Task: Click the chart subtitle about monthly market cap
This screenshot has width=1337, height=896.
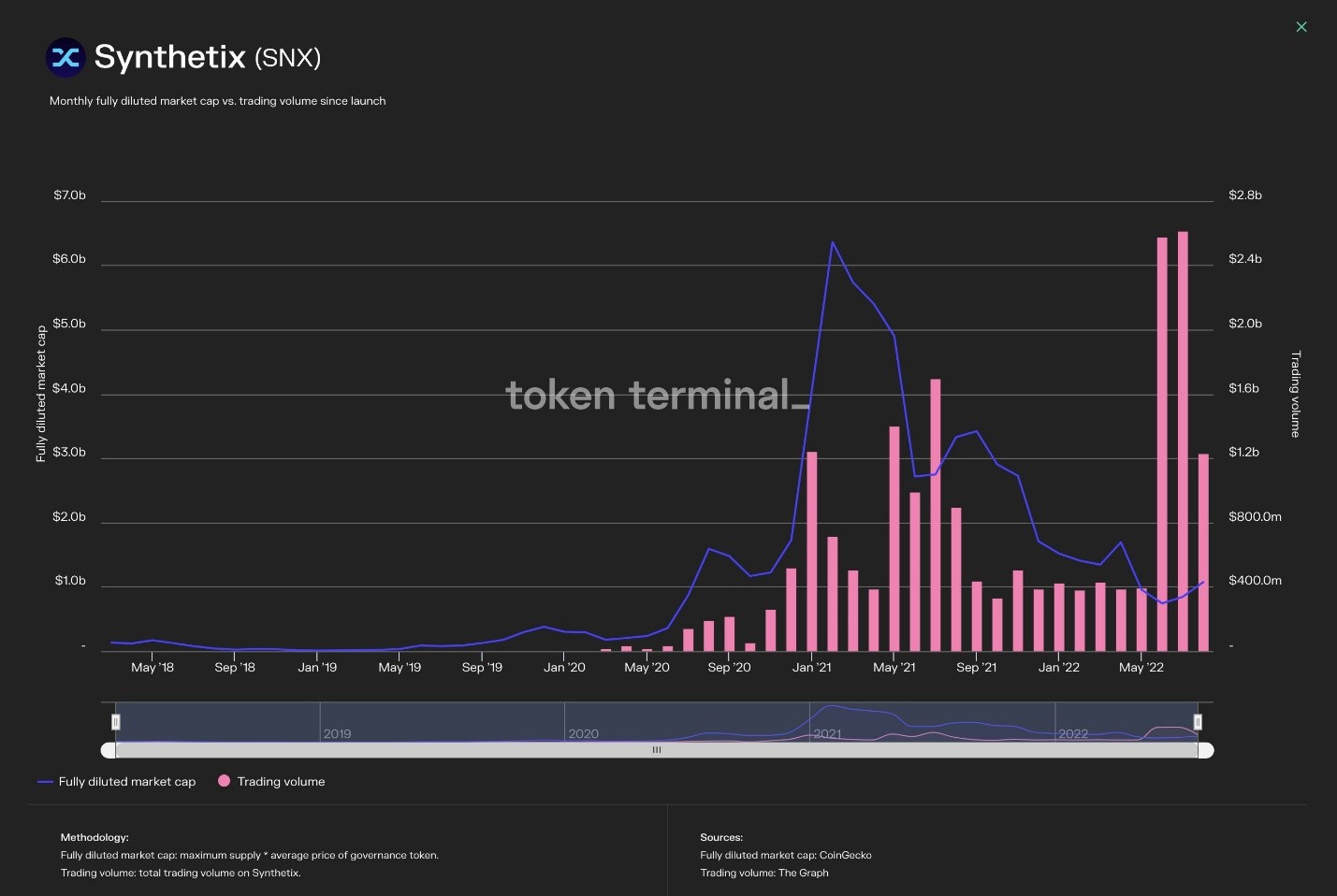Action: coord(217,101)
